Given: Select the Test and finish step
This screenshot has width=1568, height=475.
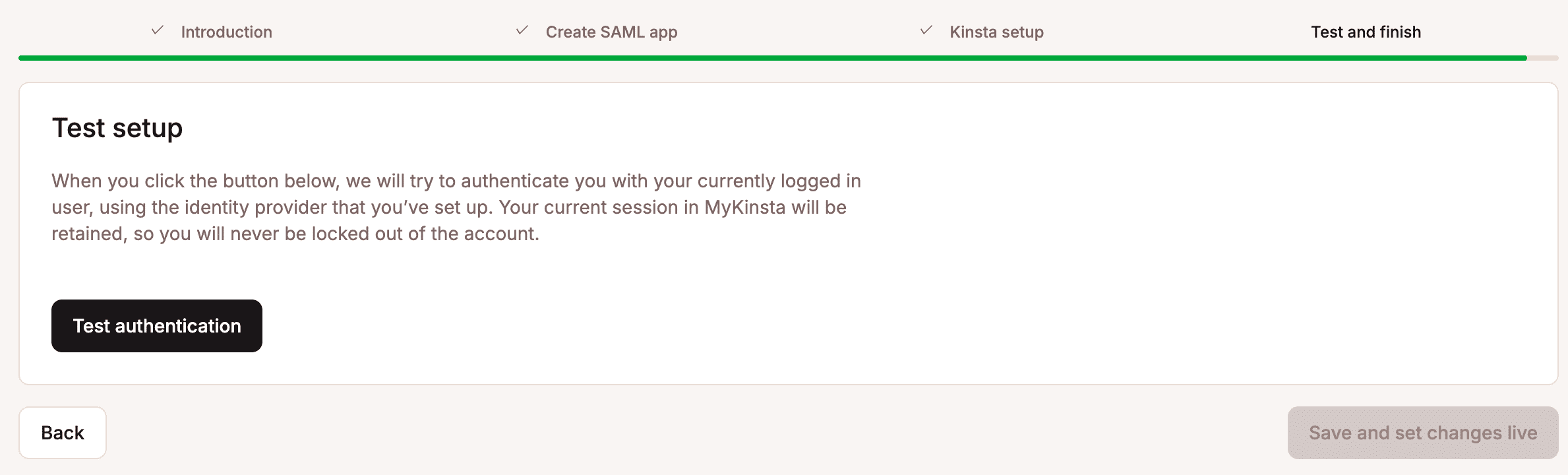Looking at the screenshot, I should click(1365, 32).
